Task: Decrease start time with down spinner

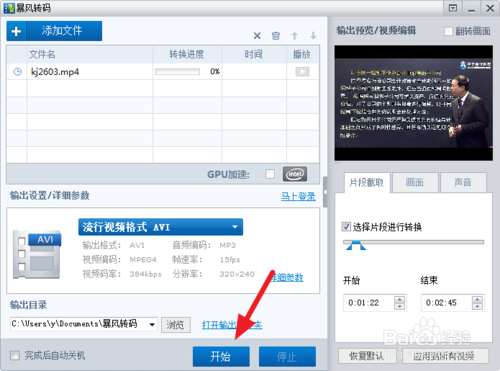Action: click(399, 306)
